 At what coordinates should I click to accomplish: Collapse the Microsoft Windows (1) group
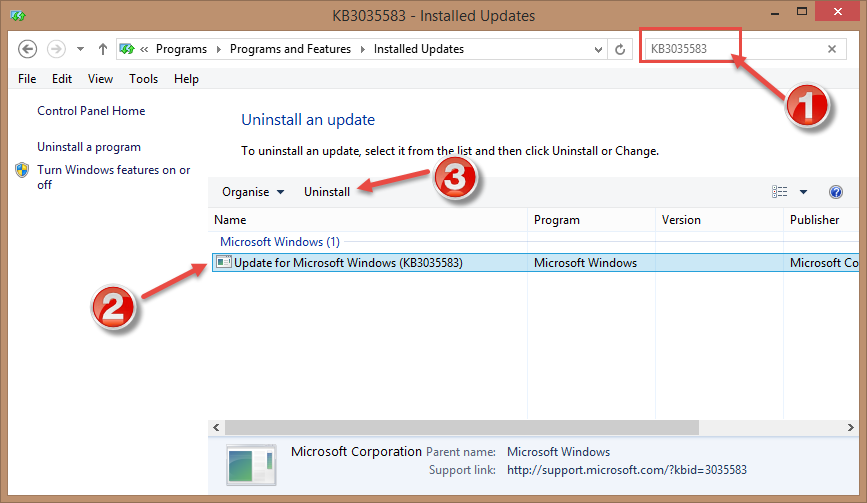(x=280, y=242)
